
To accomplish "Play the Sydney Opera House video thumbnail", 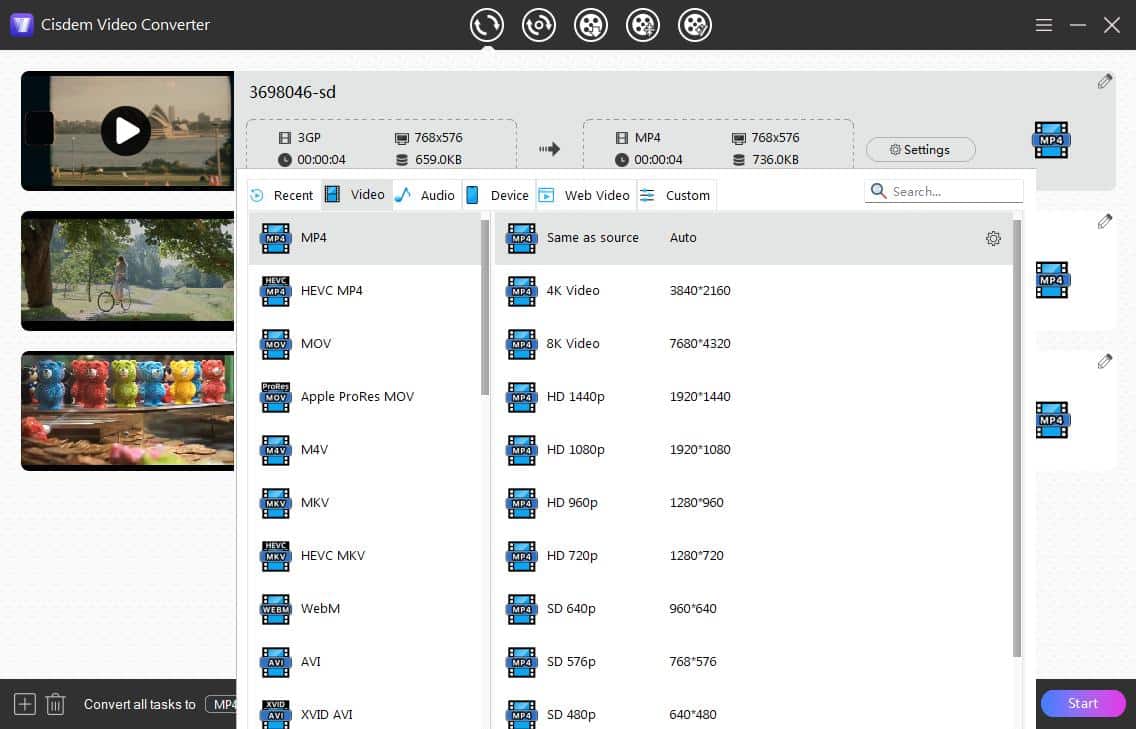I will 127,130.
